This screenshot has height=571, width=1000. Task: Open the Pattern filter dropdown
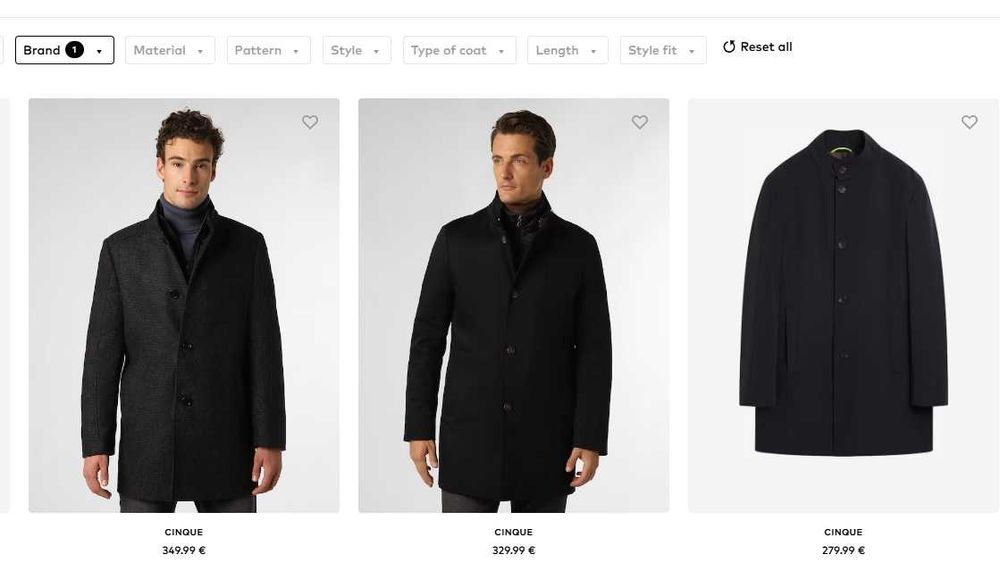[x=268, y=50]
